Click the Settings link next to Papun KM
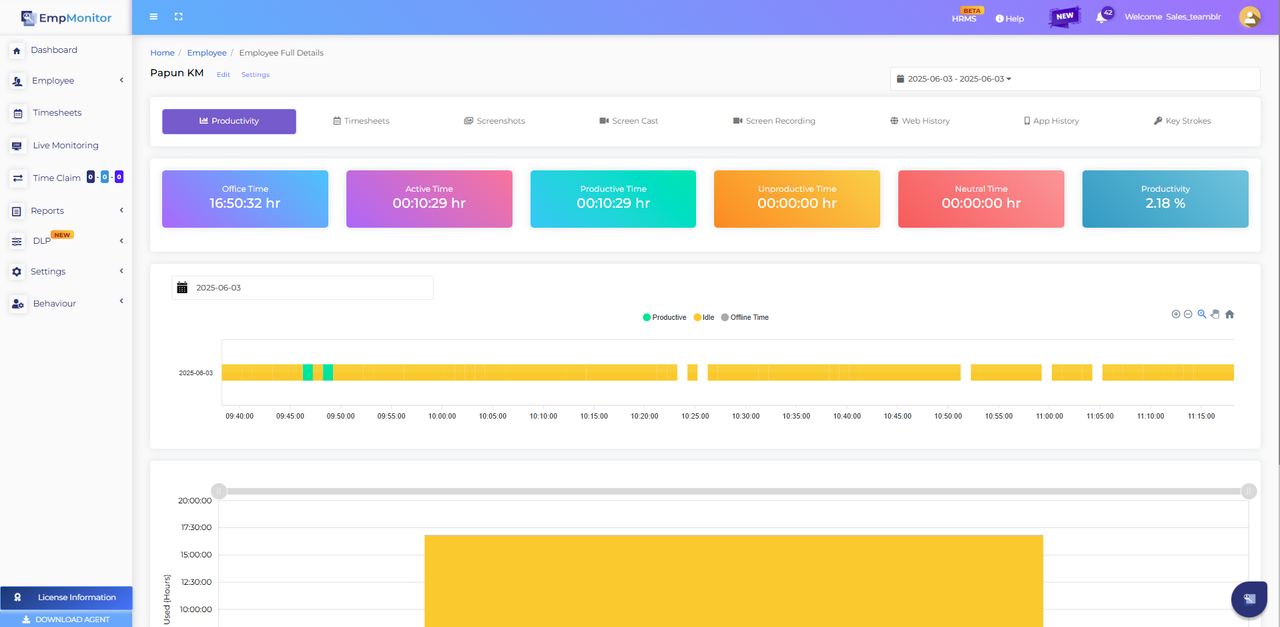This screenshot has width=1280, height=627. point(255,75)
